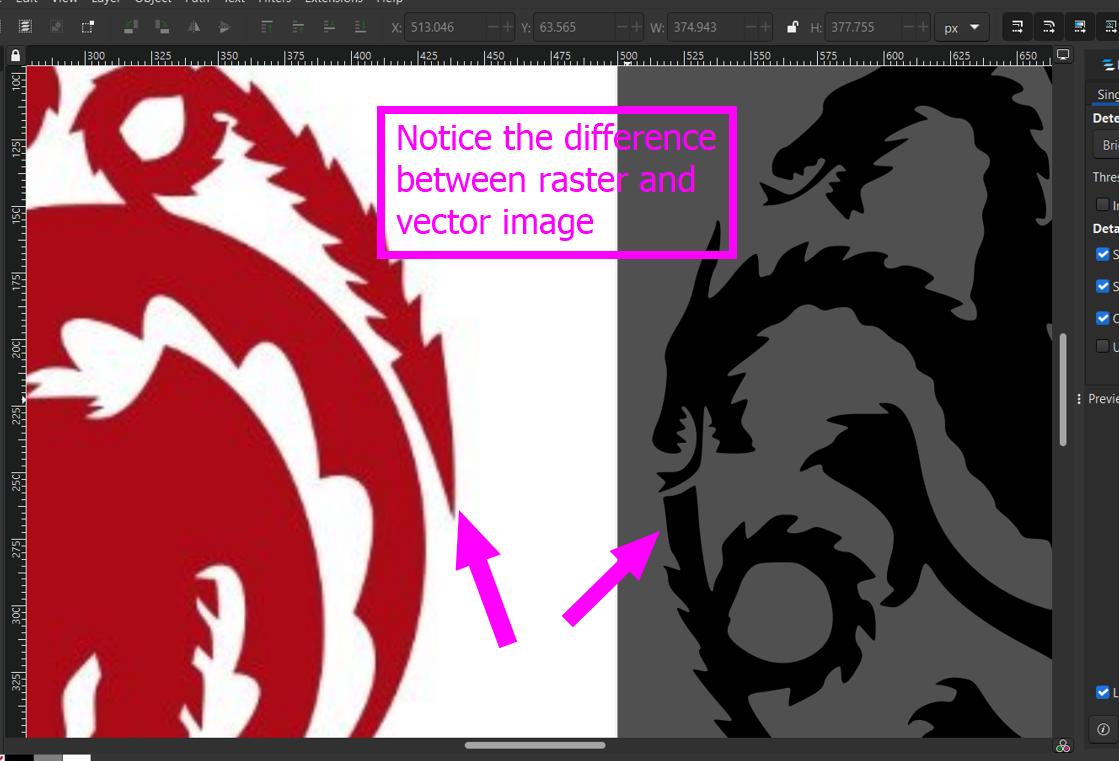
Task: Click the horizontal canvas scrollbar
Action: (535, 745)
